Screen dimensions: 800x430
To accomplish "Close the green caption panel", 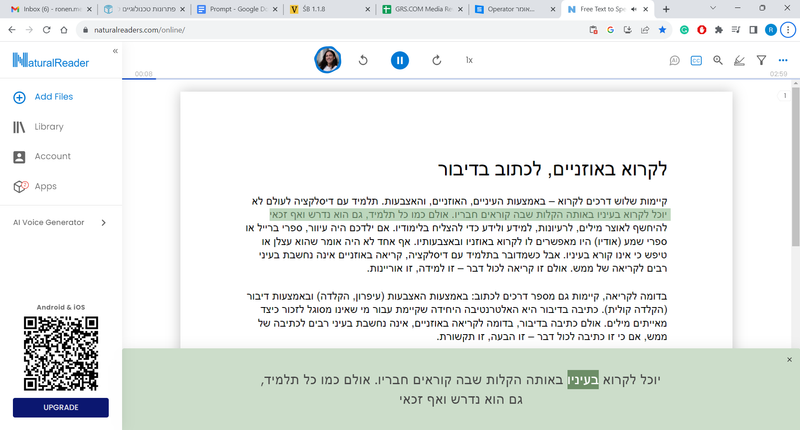I will 789,360.
